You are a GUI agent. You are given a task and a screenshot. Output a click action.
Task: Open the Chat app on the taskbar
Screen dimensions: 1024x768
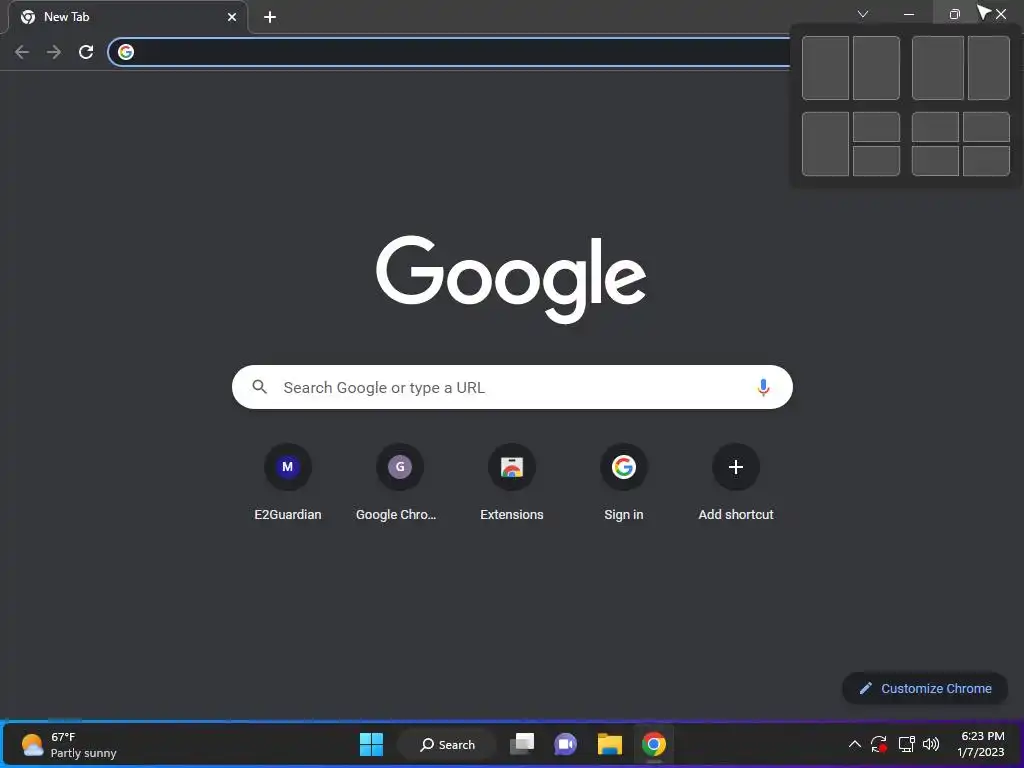(x=566, y=744)
